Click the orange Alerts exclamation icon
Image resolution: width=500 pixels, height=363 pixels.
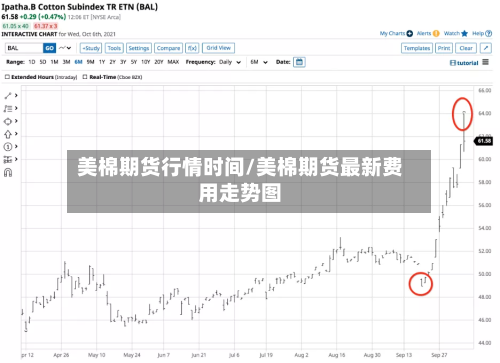pos(436,33)
